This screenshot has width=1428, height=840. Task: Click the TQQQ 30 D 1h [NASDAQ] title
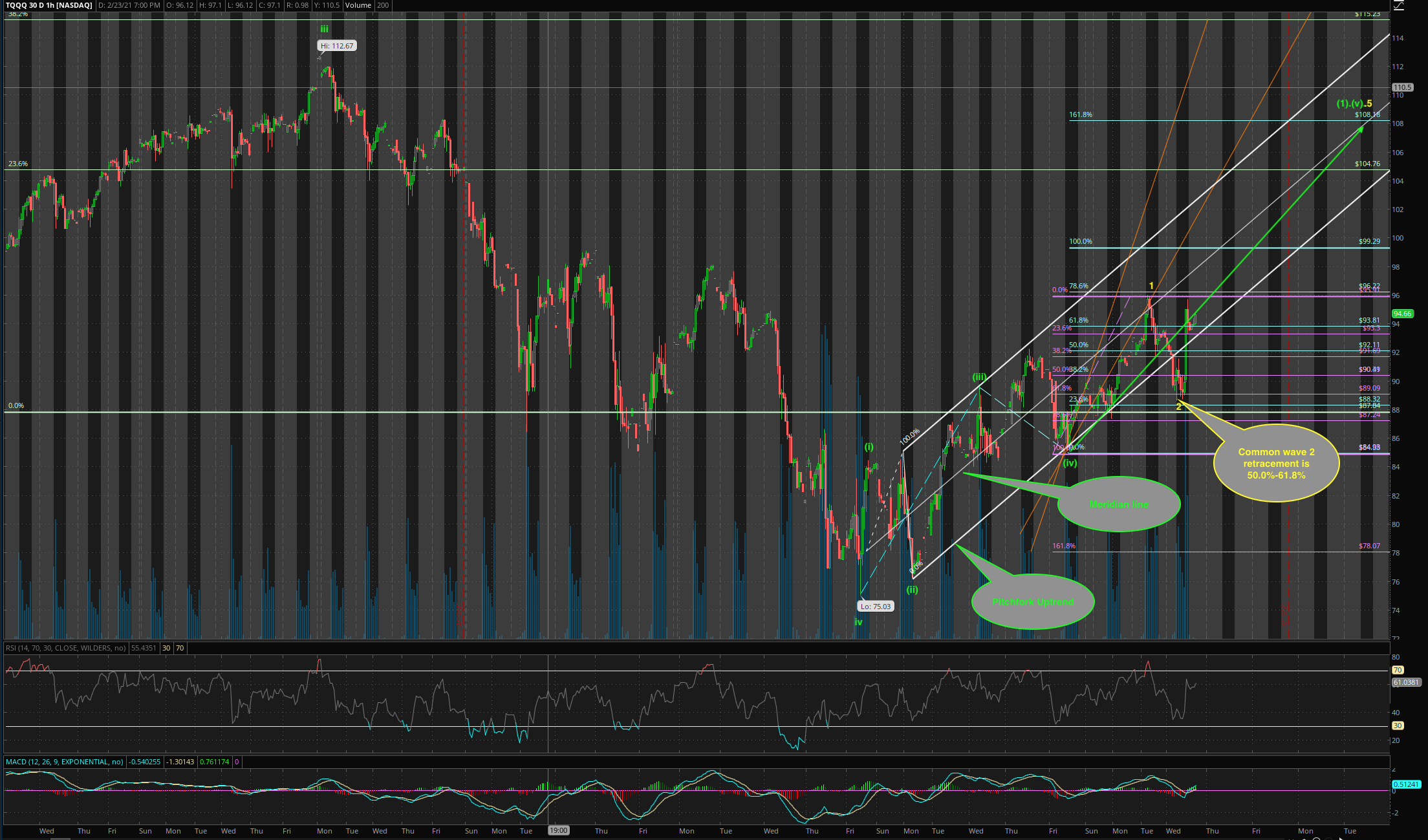pos(49,5)
